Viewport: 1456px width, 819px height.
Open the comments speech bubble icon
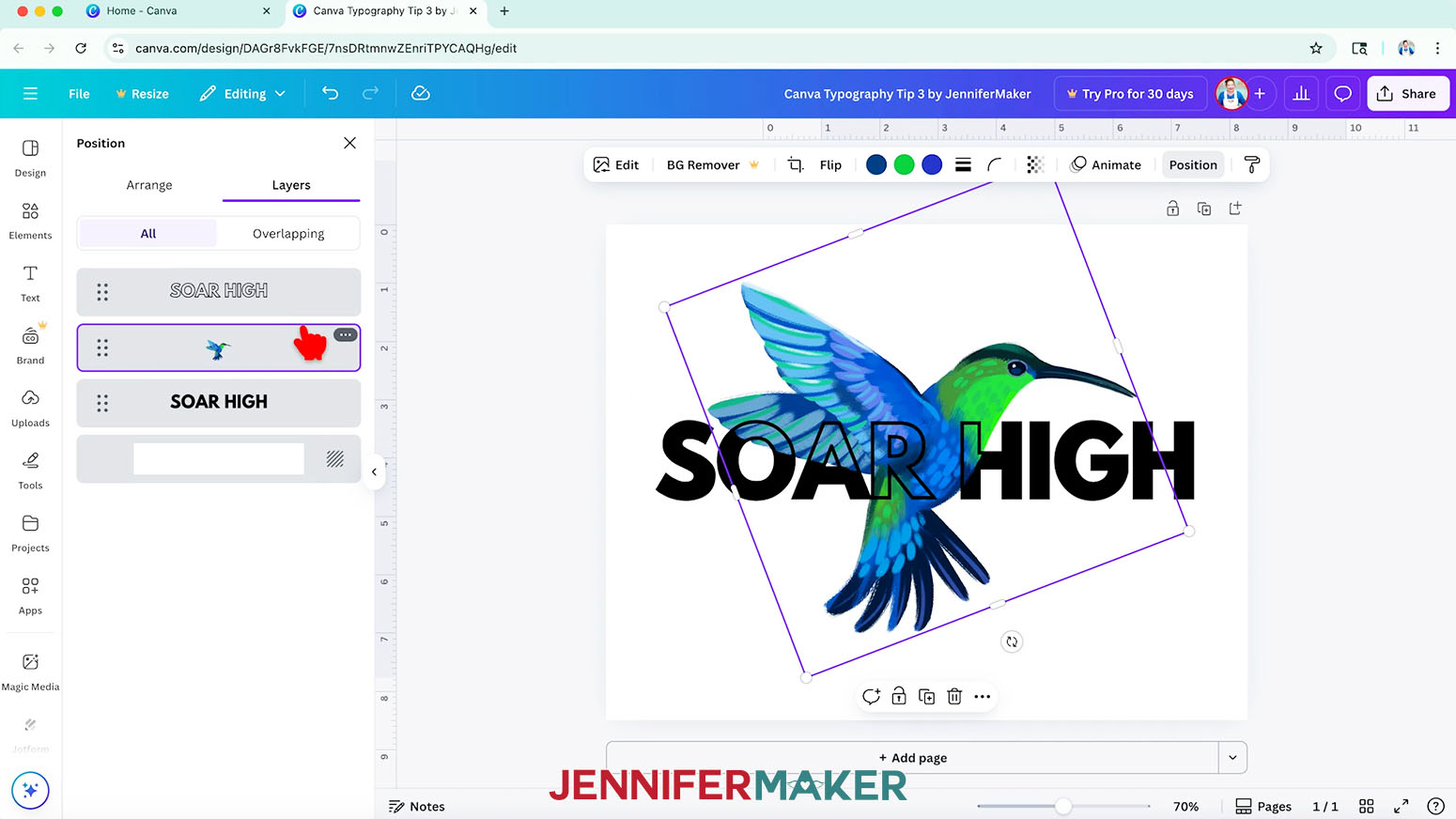coord(1343,93)
